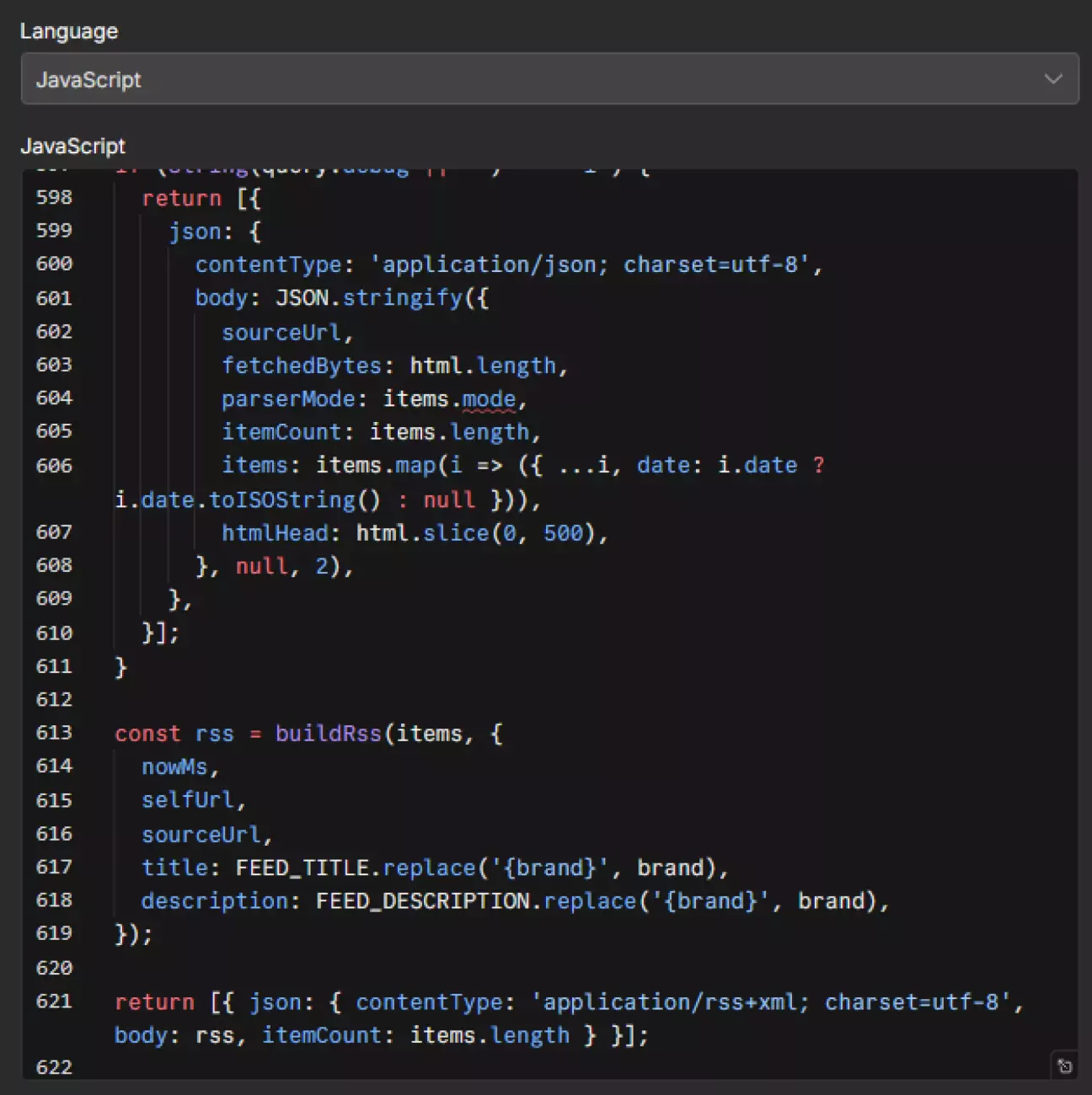The image size is (1092, 1095).
Task: Click the Language dropdown chevron arrow
Action: click(x=1052, y=79)
